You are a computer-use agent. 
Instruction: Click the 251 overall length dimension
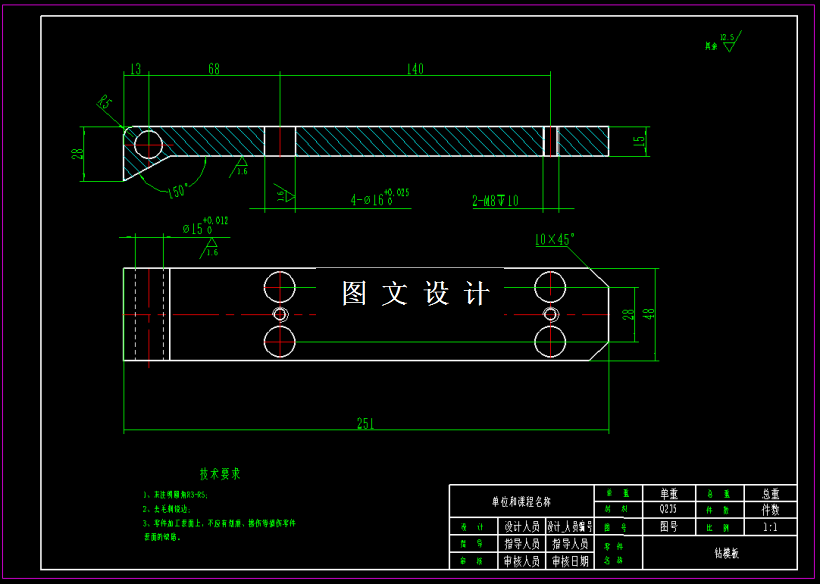[x=366, y=423]
